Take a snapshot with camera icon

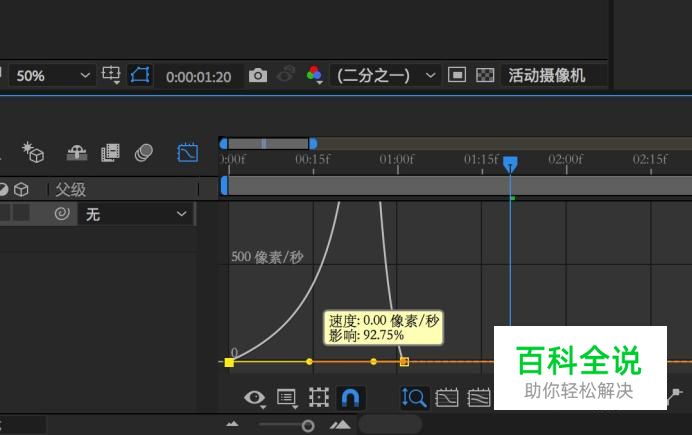258,75
